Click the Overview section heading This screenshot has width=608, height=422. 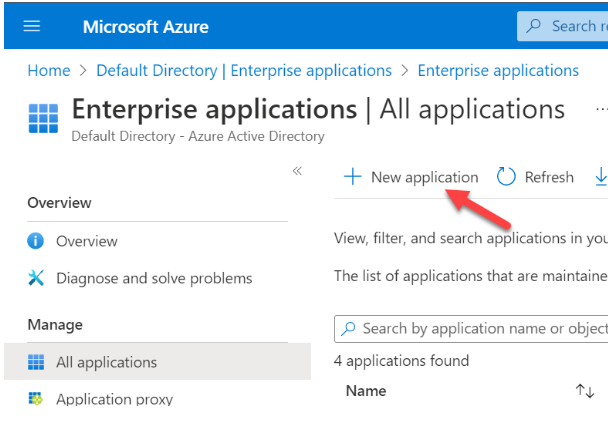[59, 203]
